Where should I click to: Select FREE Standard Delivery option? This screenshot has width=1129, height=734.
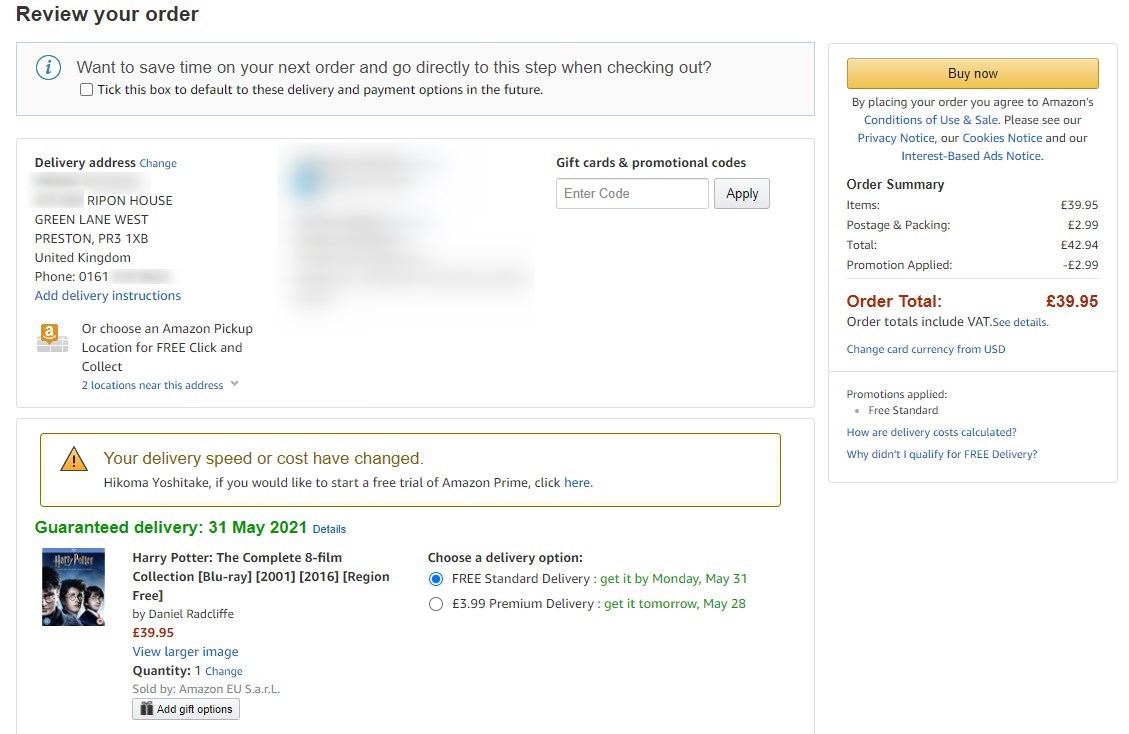[x=435, y=579]
